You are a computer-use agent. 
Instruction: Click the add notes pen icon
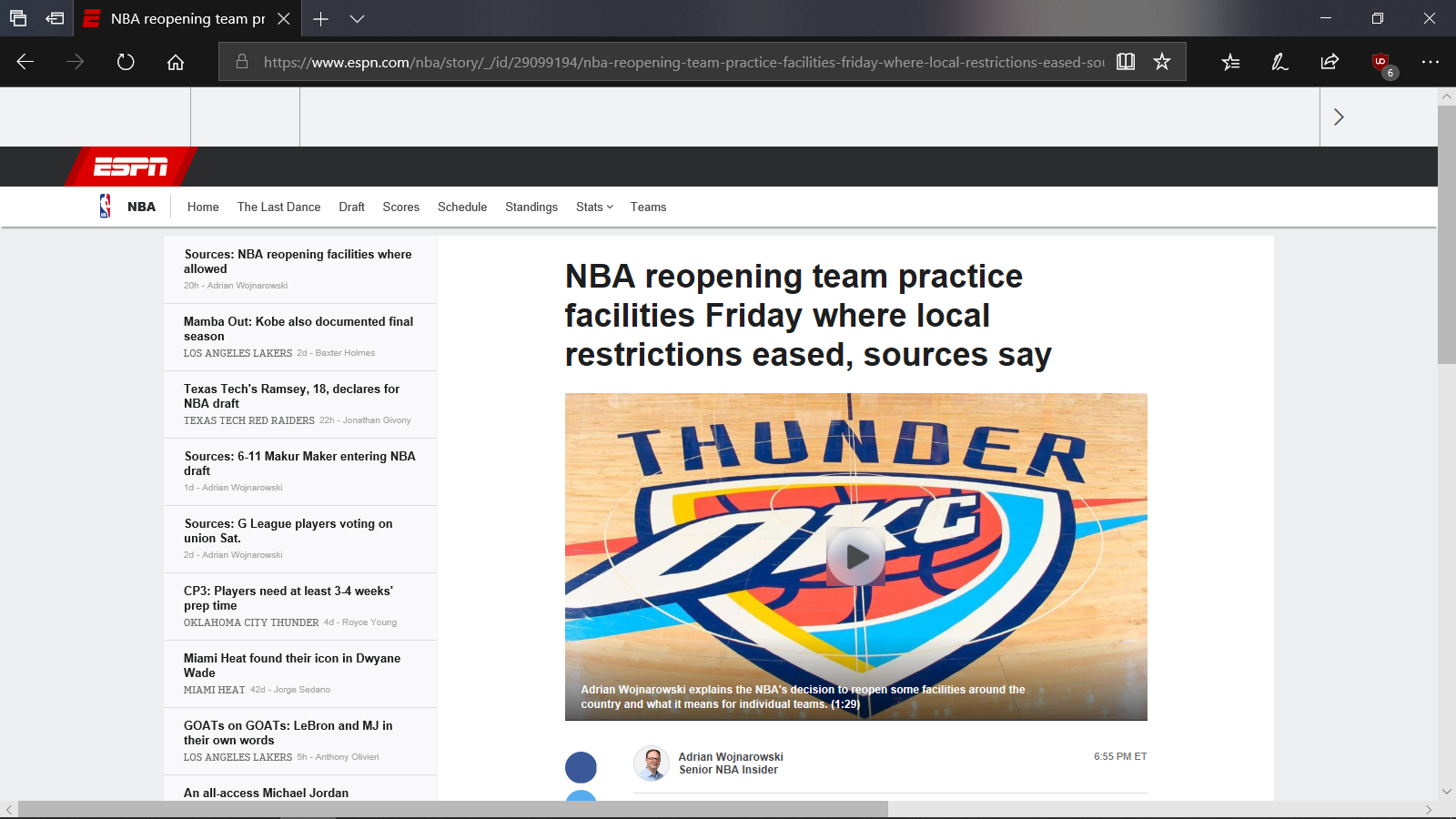pyautogui.click(x=1279, y=62)
